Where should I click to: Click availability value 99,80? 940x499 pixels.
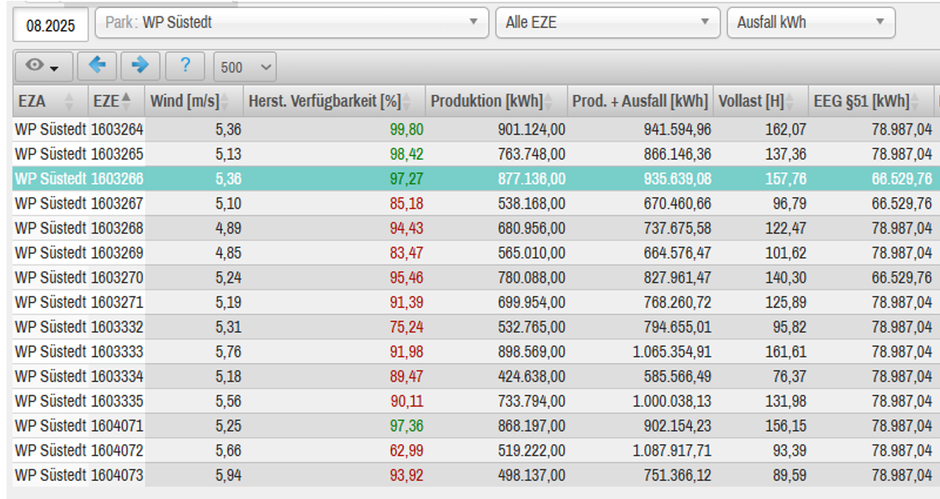406,129
